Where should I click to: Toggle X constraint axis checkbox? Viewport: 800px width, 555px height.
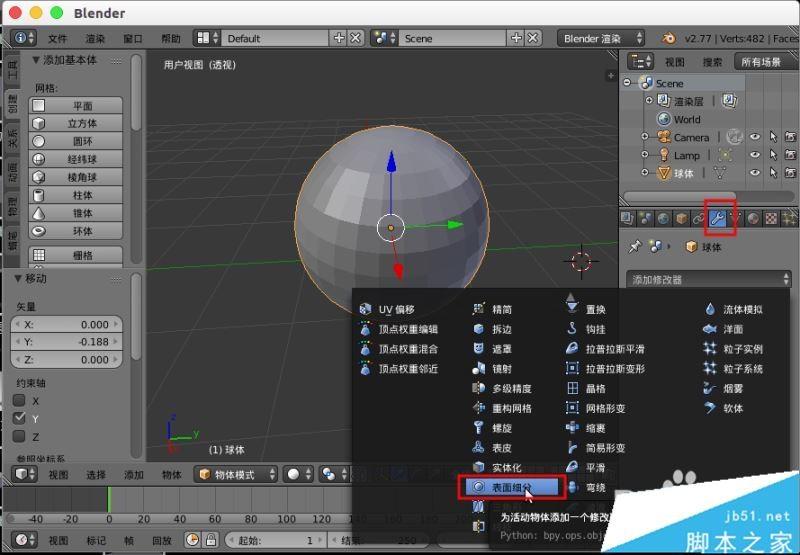coord(19,400)
